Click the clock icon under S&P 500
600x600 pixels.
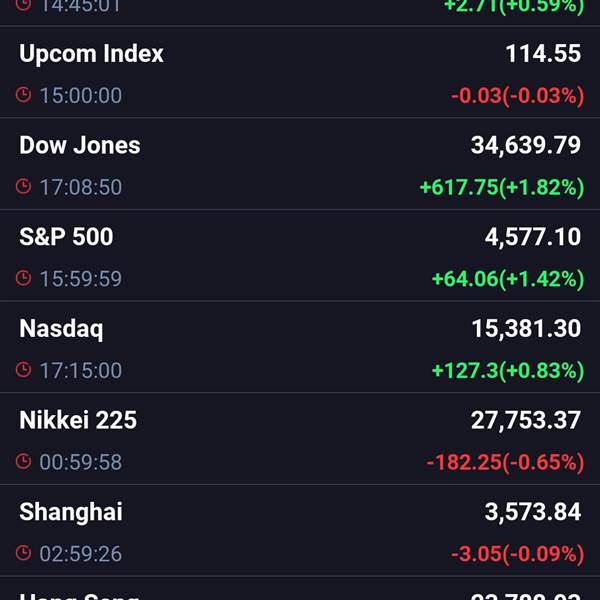24,279
